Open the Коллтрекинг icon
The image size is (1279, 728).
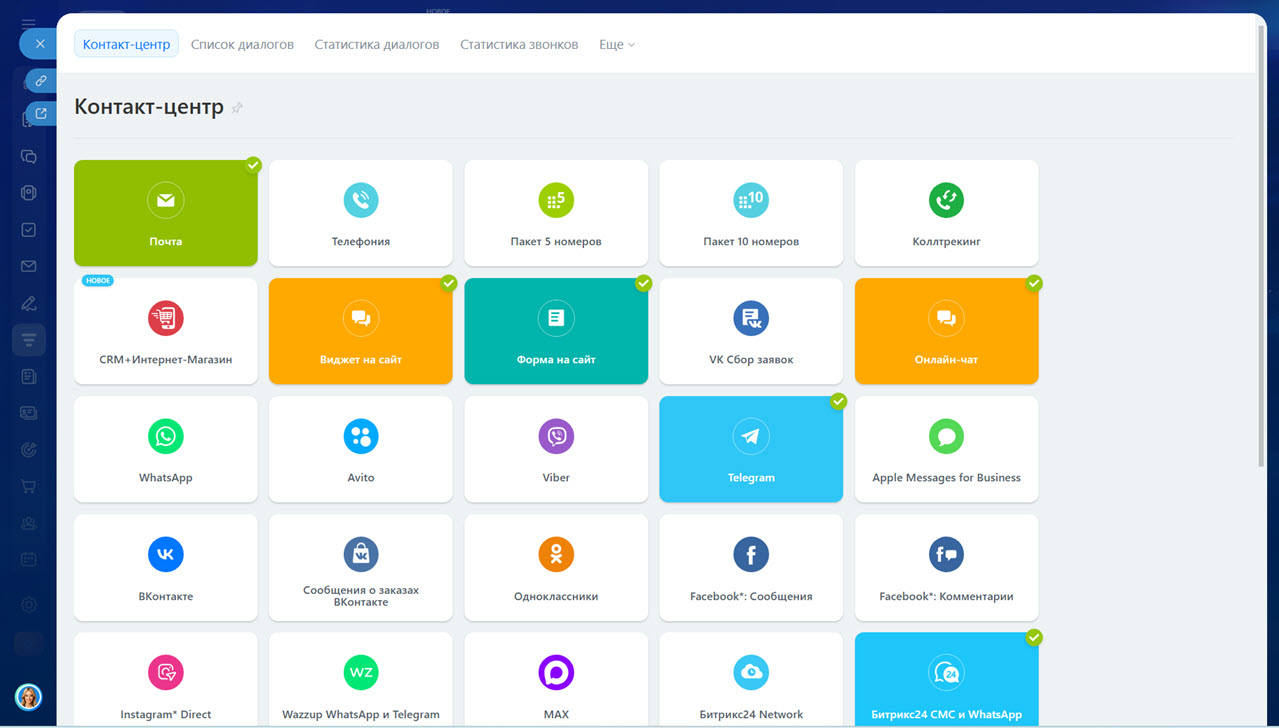click(x=946, y=201)
